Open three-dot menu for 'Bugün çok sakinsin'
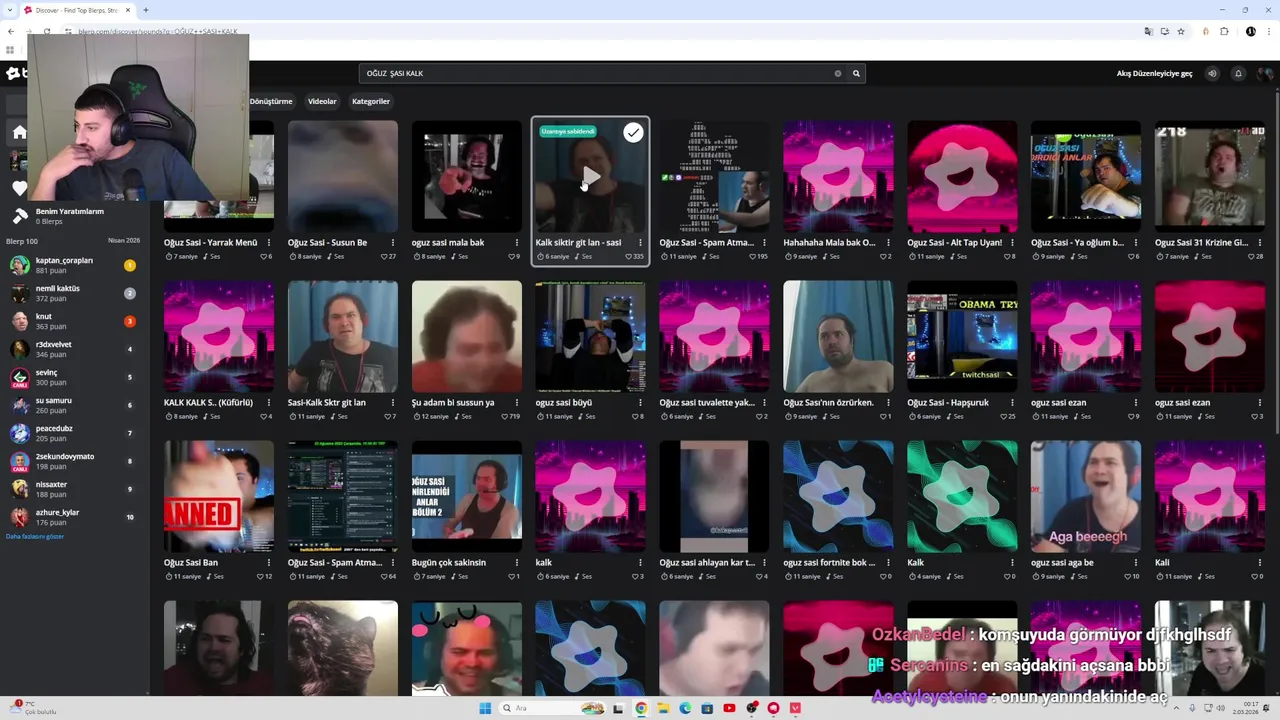1280x720 pixels. coord(516,562)
